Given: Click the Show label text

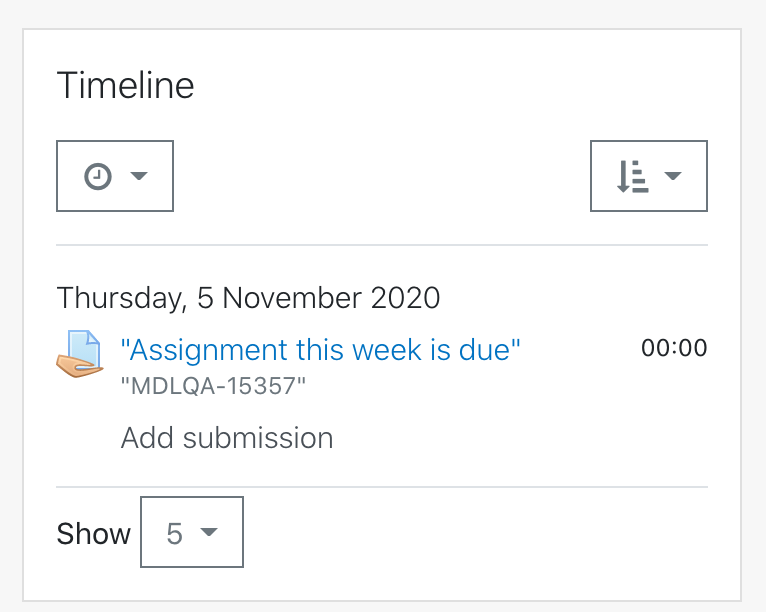Looking at the screenshot, I should pos(94,533).
